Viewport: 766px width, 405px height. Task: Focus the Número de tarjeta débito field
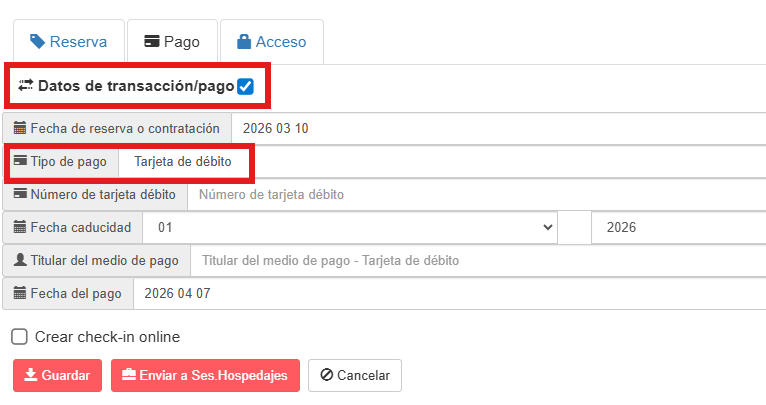[475, 194]
